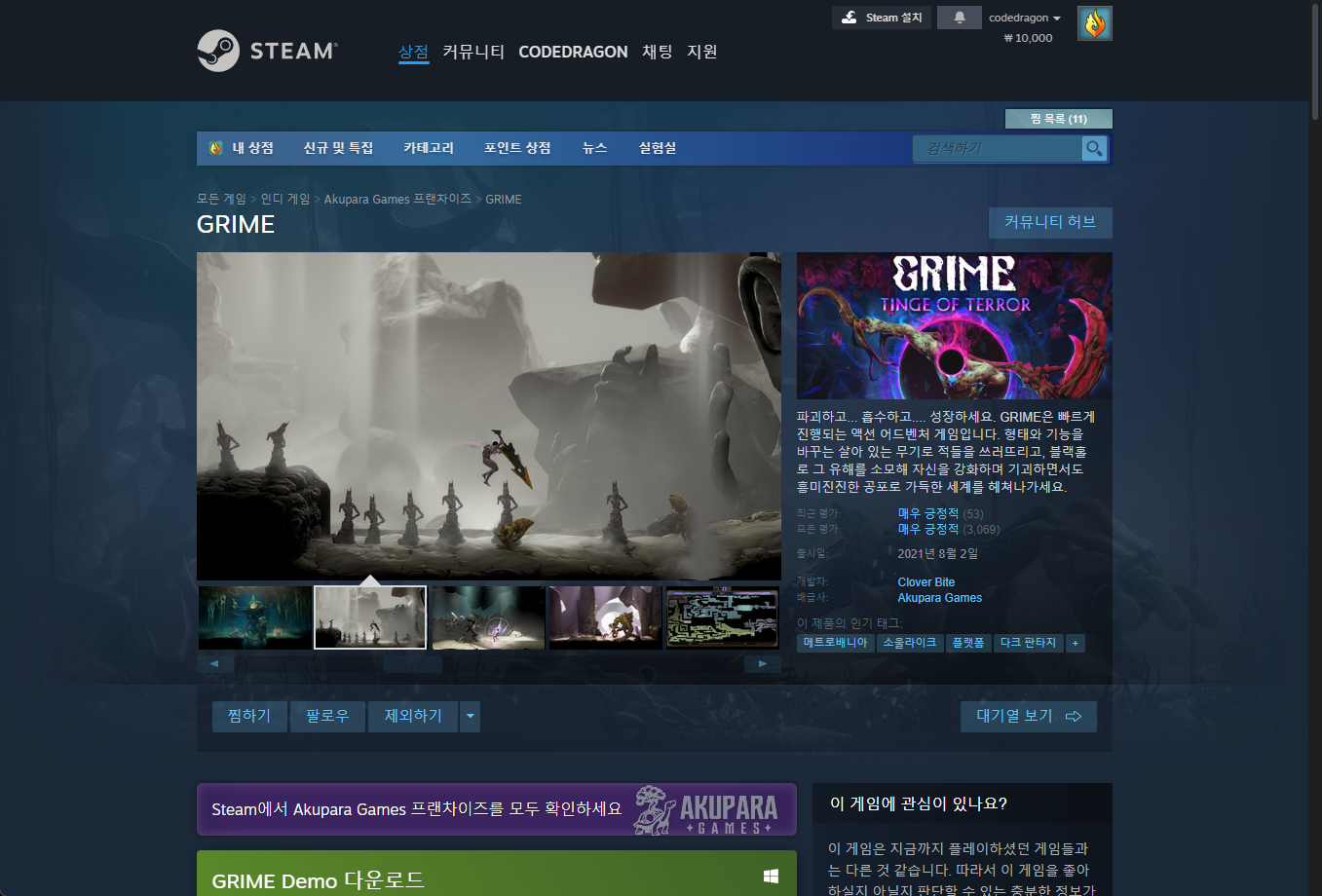Open the 신규 및 특집 tab
This screenshot has width=1322, height=896.
point(338,148)
